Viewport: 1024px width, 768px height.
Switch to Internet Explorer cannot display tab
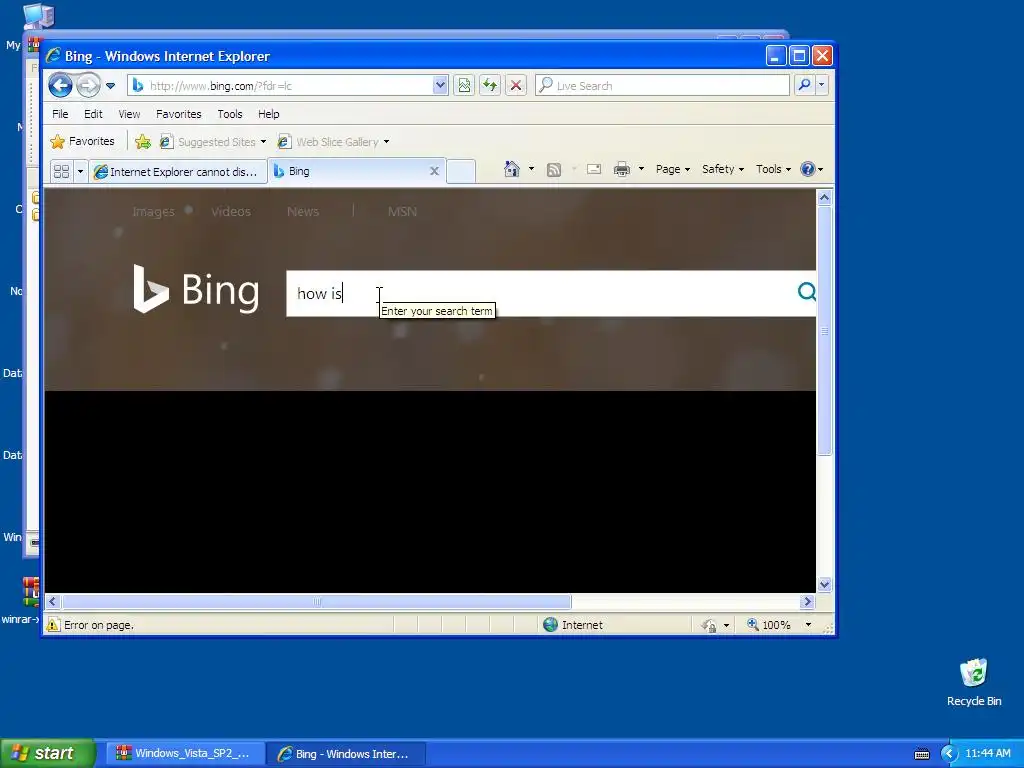(x=178, y=171)
